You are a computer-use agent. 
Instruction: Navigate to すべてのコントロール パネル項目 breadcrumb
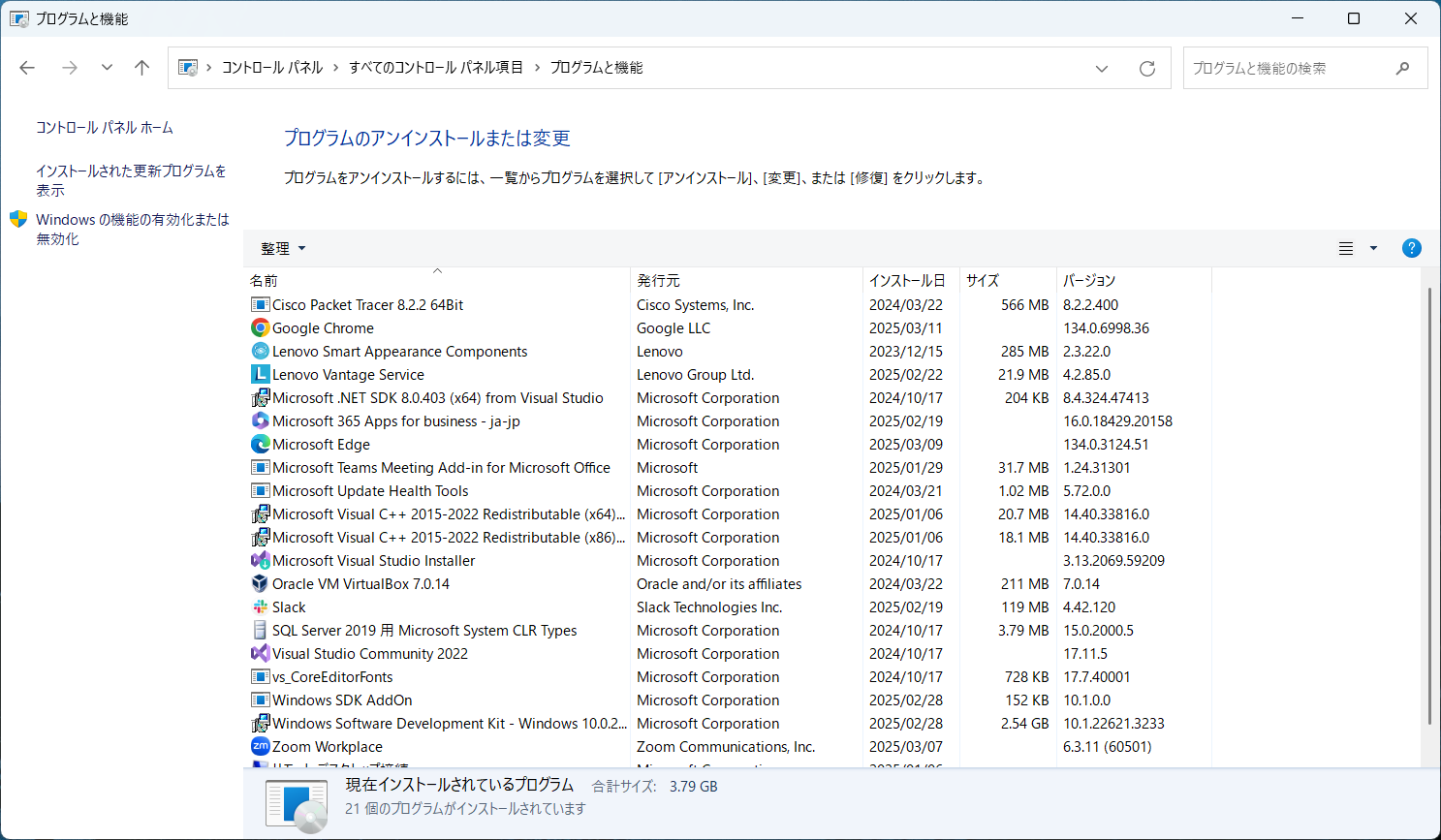[x=436, y=68]
